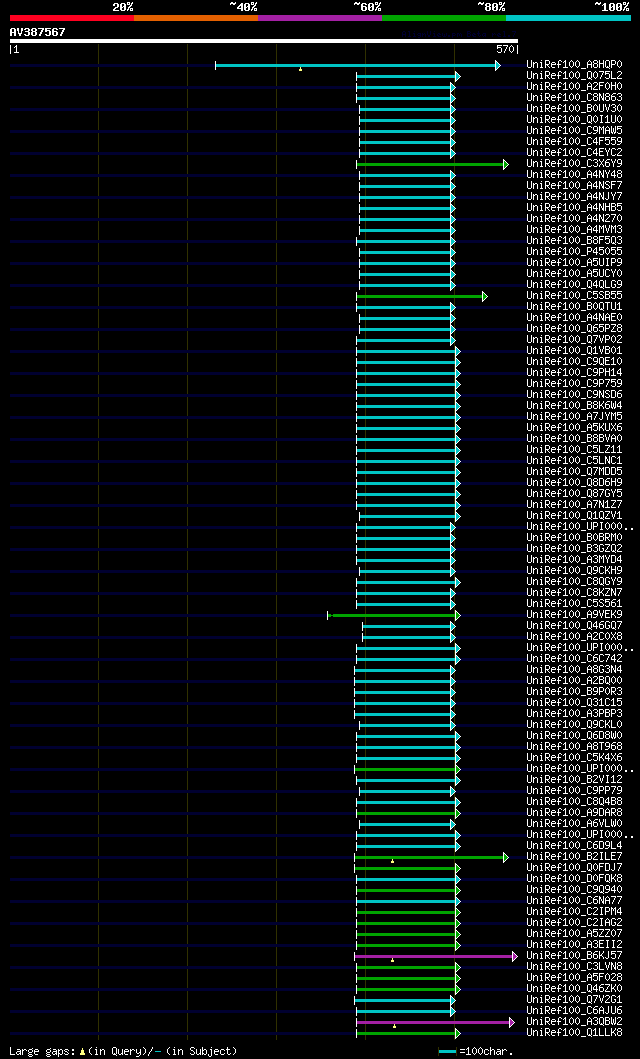Click the orange ~40% legend segment
The width and height of the screenshot is (640, 1059).
pyautogui.click(x=196, y=18)
